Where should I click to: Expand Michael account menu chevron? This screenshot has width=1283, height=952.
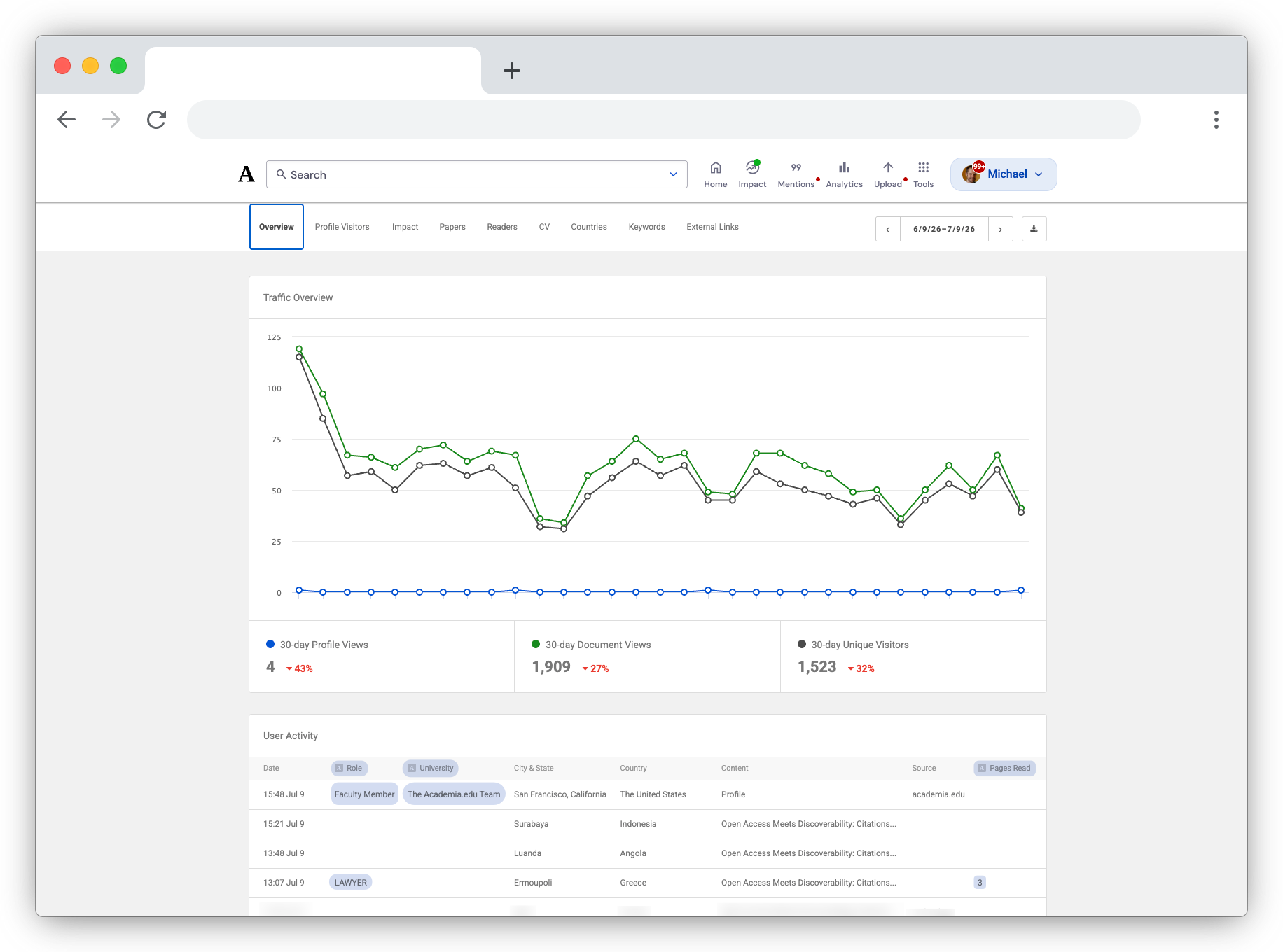1039,174
